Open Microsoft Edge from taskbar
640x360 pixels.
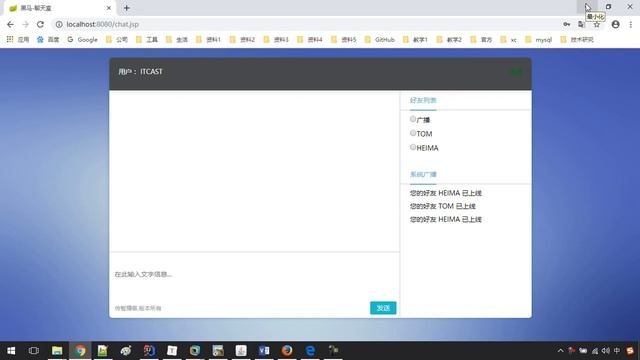pos(310,351)
